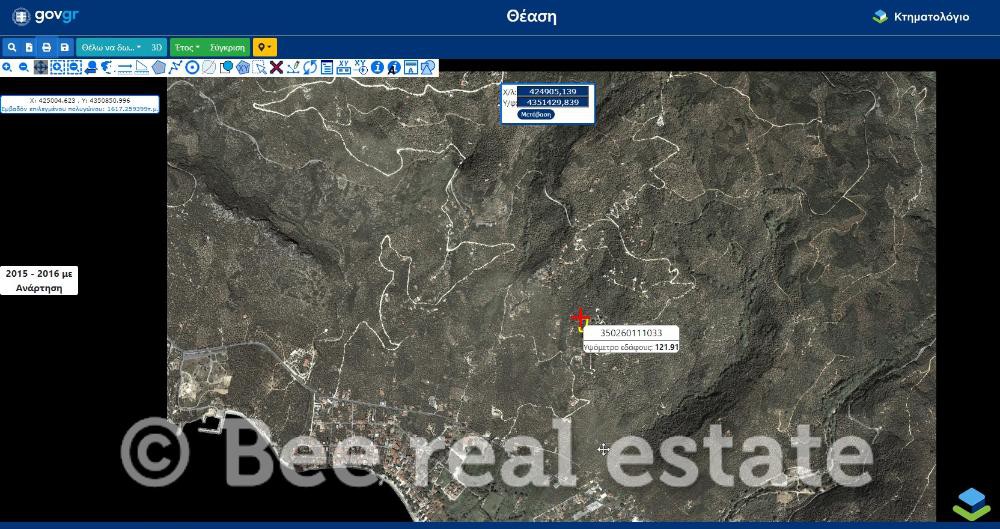Viewport: 1000px width, 529px height.
Task: Select the triangle ruler measure tool
Action: tap(142, 68)
